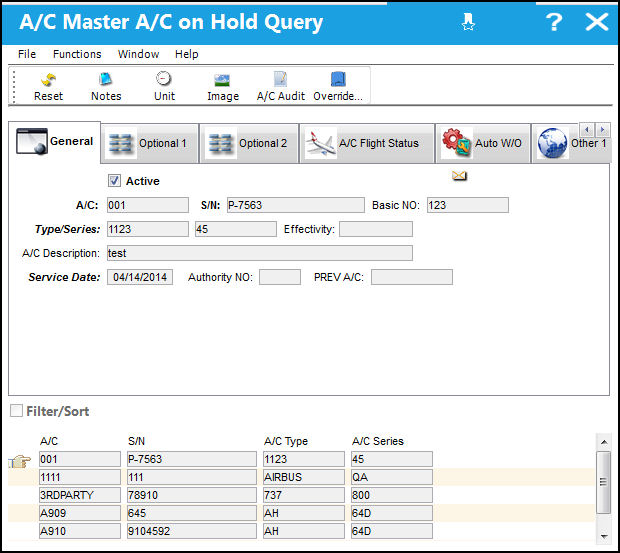Click the pointing hand row indicator
This screenshot has width=620, height=553.
(x=19, y=461)
